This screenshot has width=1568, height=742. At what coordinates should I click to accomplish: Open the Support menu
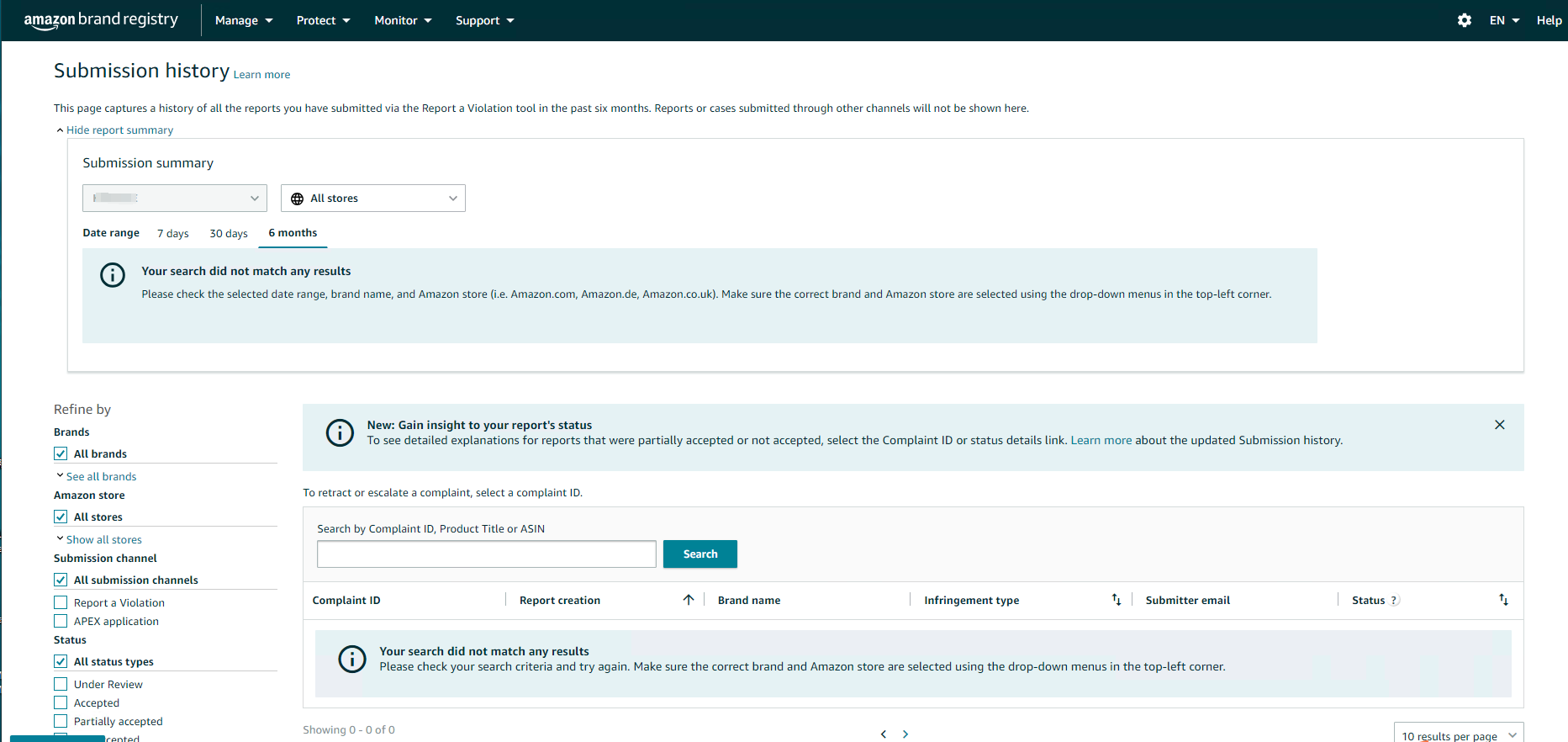coord(484,20)
